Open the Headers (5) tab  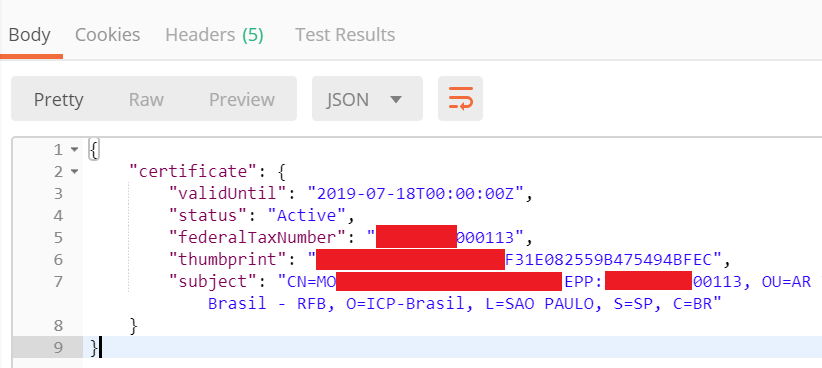click(214, 35)
